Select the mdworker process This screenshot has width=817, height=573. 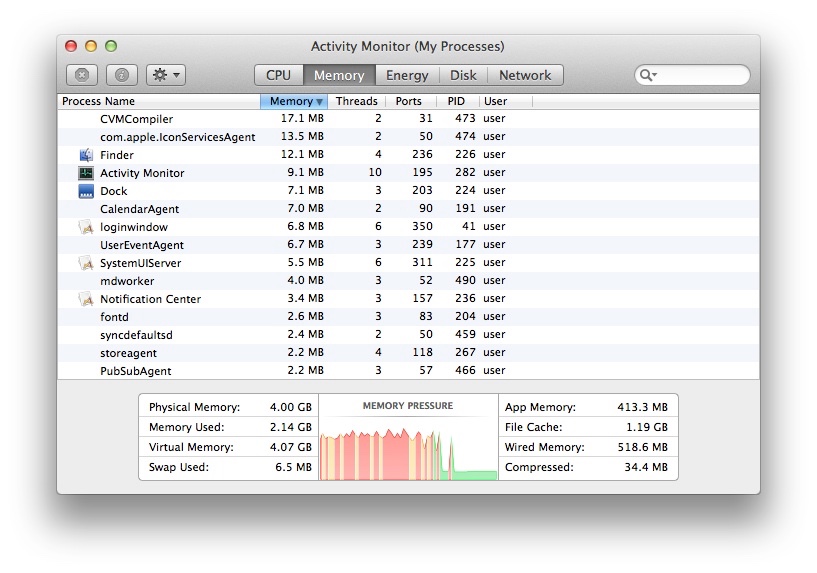coord(127,281)
